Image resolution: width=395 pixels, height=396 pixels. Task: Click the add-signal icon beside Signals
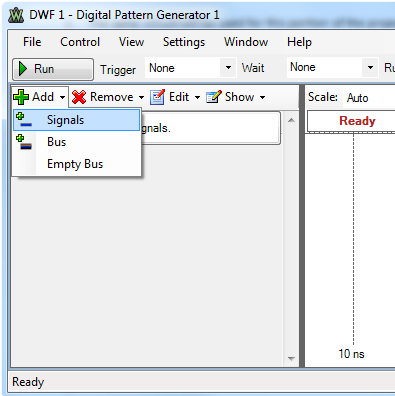click(24, 120)
